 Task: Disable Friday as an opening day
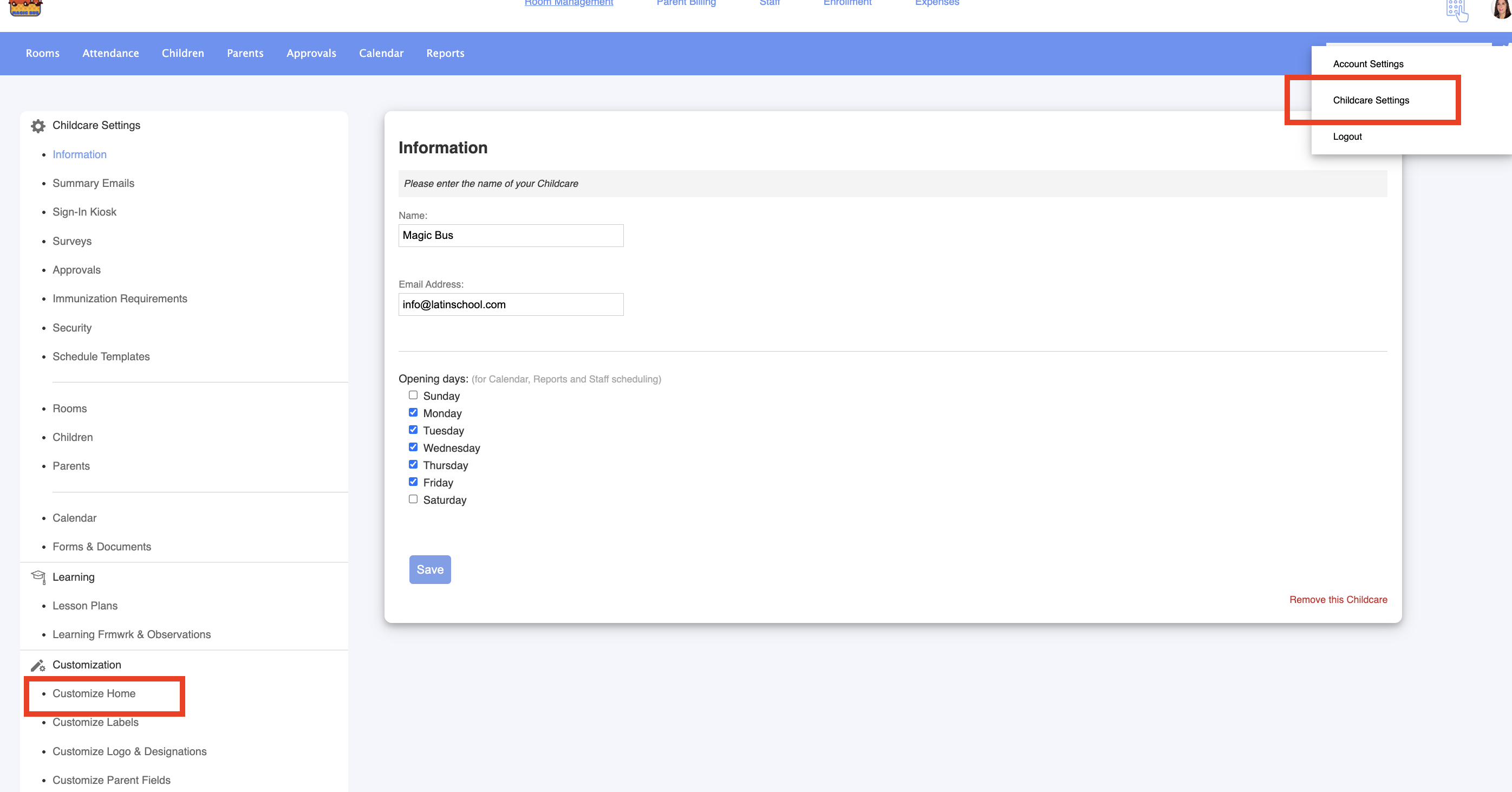pyautogui.click(x=413, y=482)
